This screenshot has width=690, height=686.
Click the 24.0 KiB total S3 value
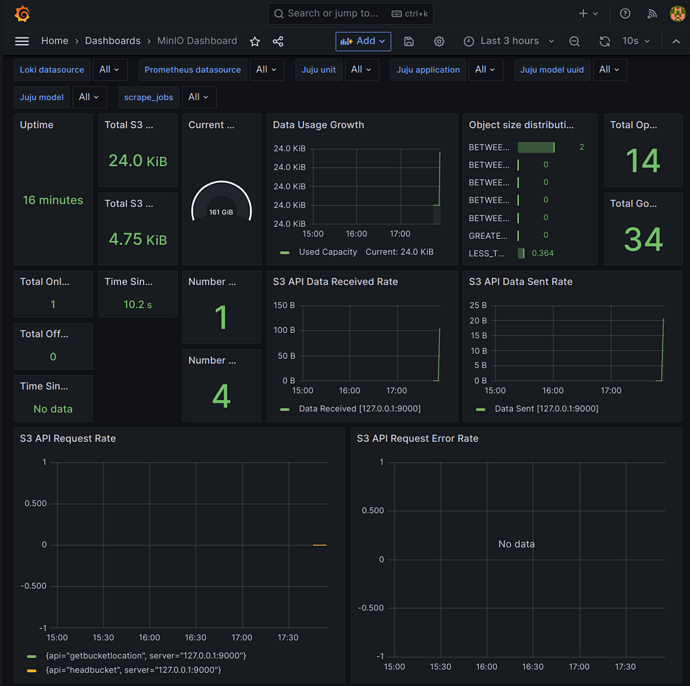pos(138,161)
